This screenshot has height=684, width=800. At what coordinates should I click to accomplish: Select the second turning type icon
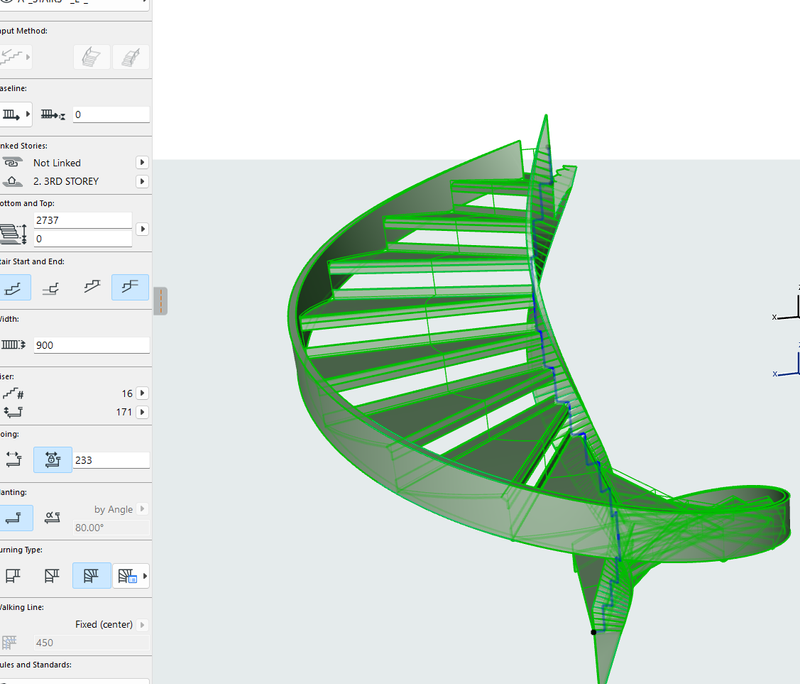coord(52,576)
